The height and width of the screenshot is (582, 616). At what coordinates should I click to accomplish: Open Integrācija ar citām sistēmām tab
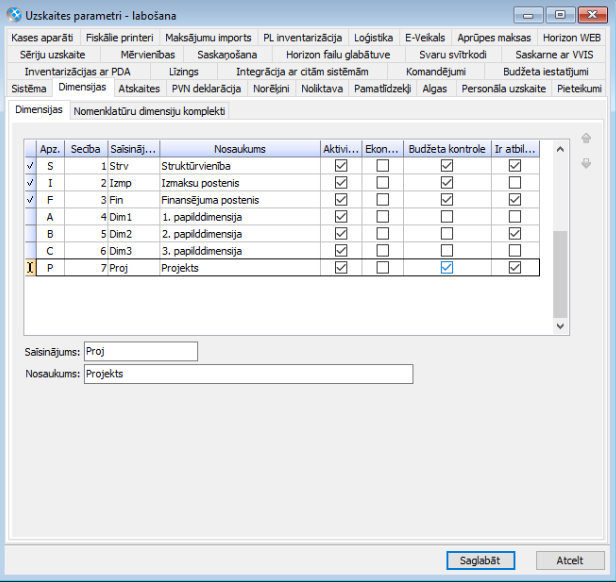(302, 72)
